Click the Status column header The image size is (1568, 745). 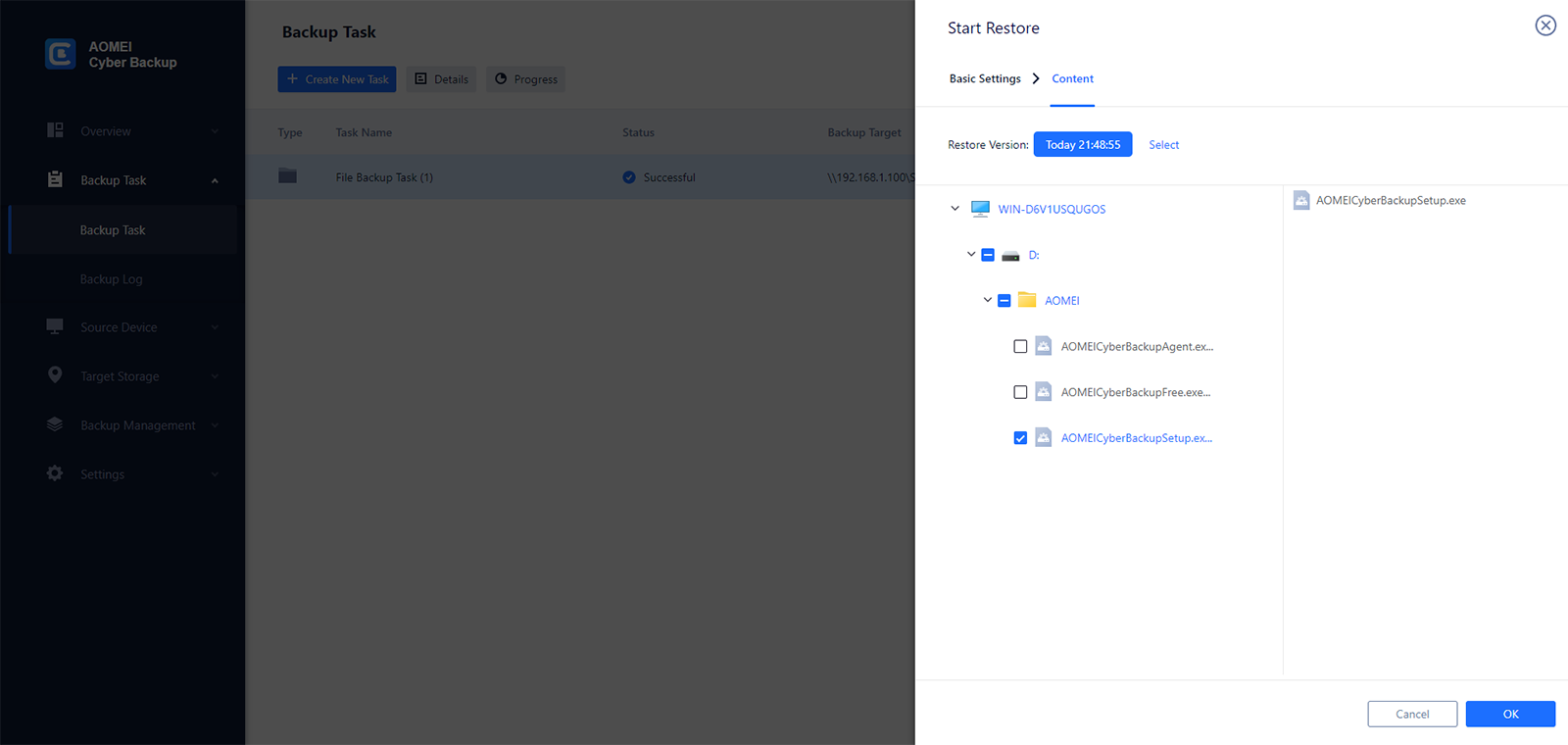[x=638, y=132]
